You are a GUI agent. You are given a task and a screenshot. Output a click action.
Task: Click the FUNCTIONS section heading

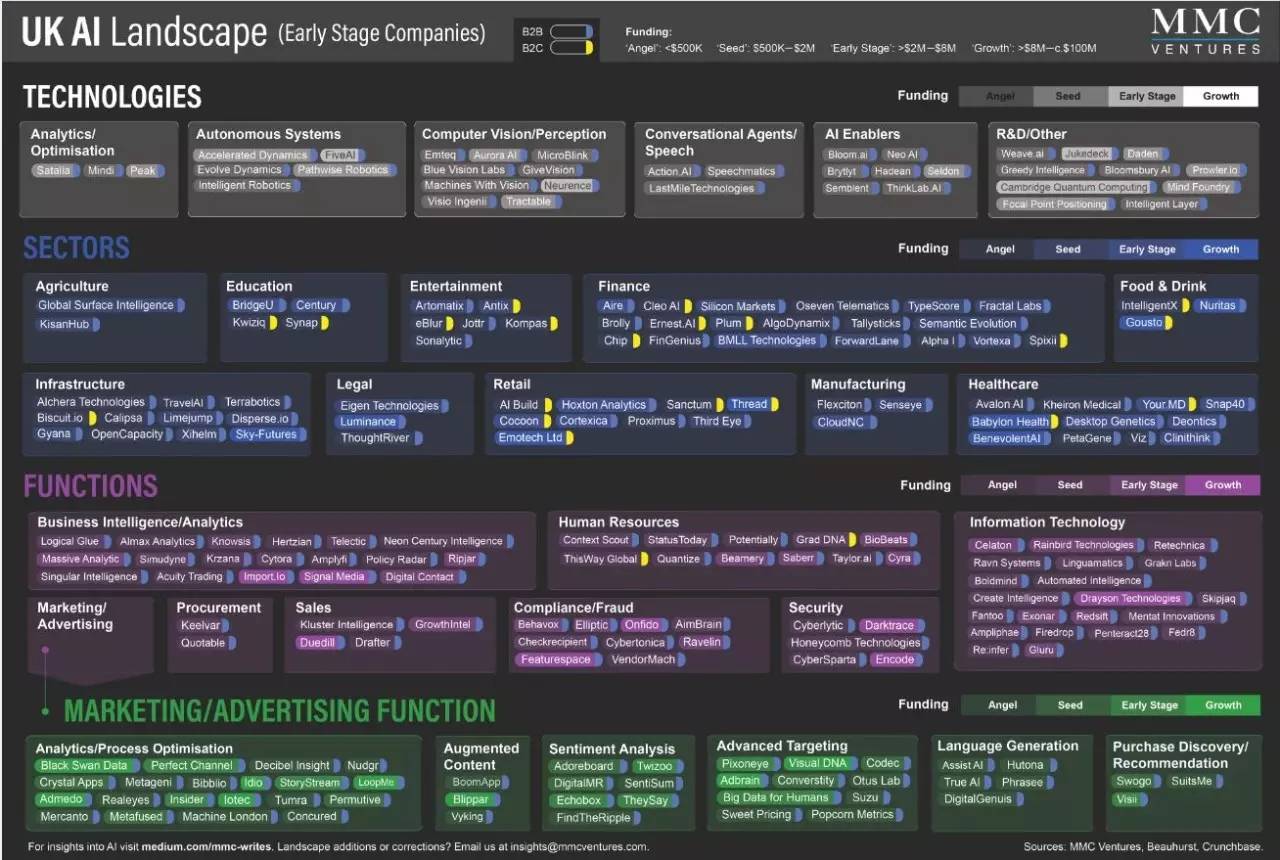coord(90,486)
